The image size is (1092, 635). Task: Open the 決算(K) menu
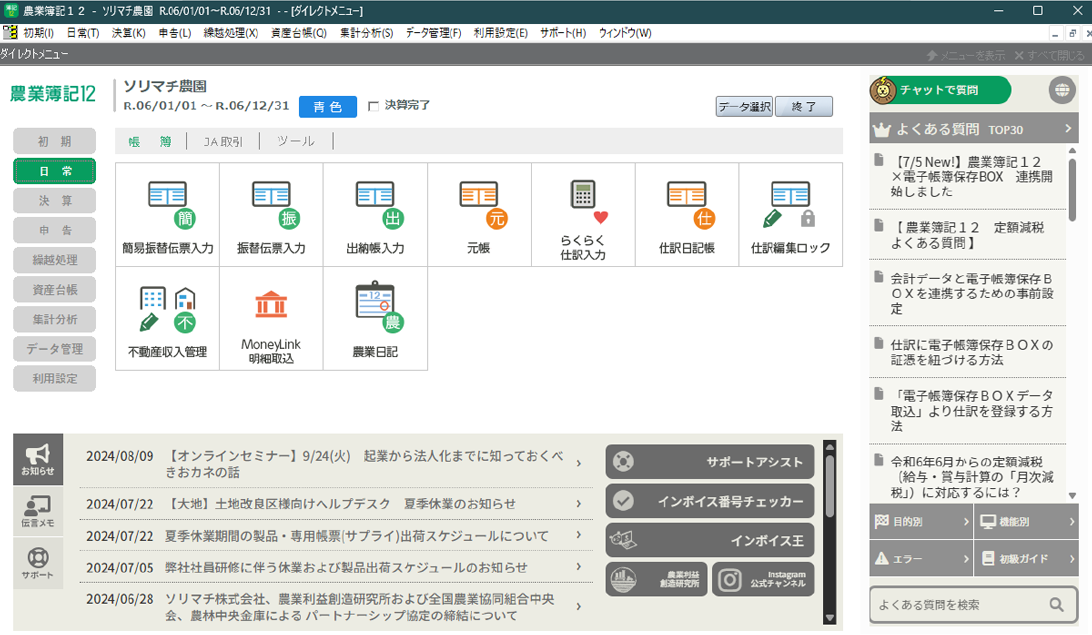pos(128,33)
